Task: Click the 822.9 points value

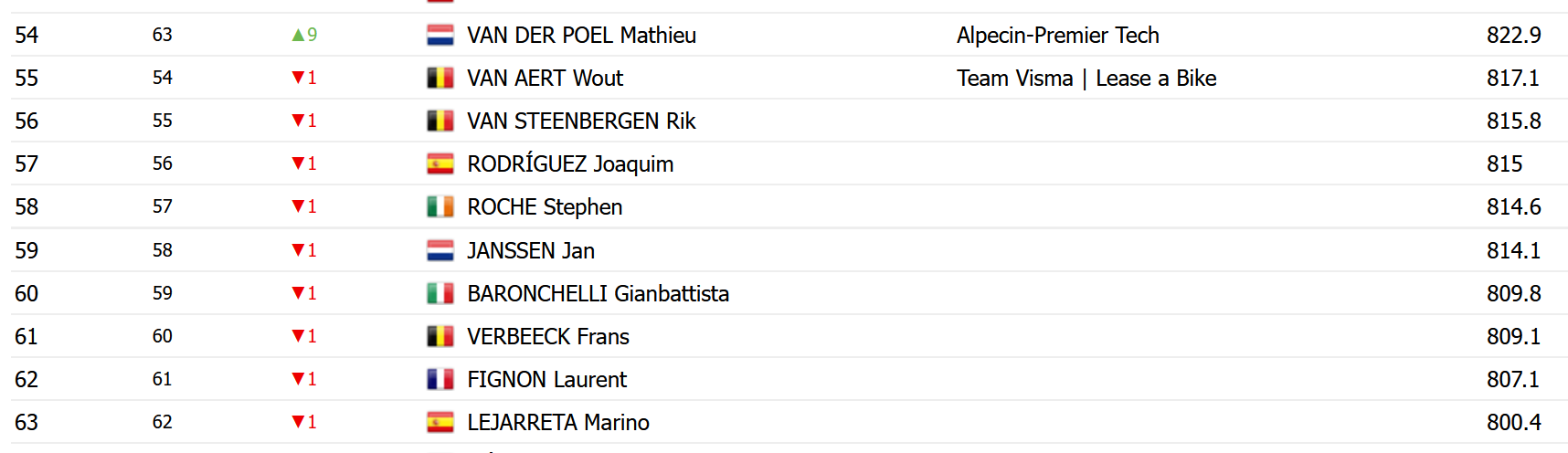Action: click(x=1513, y=36)
